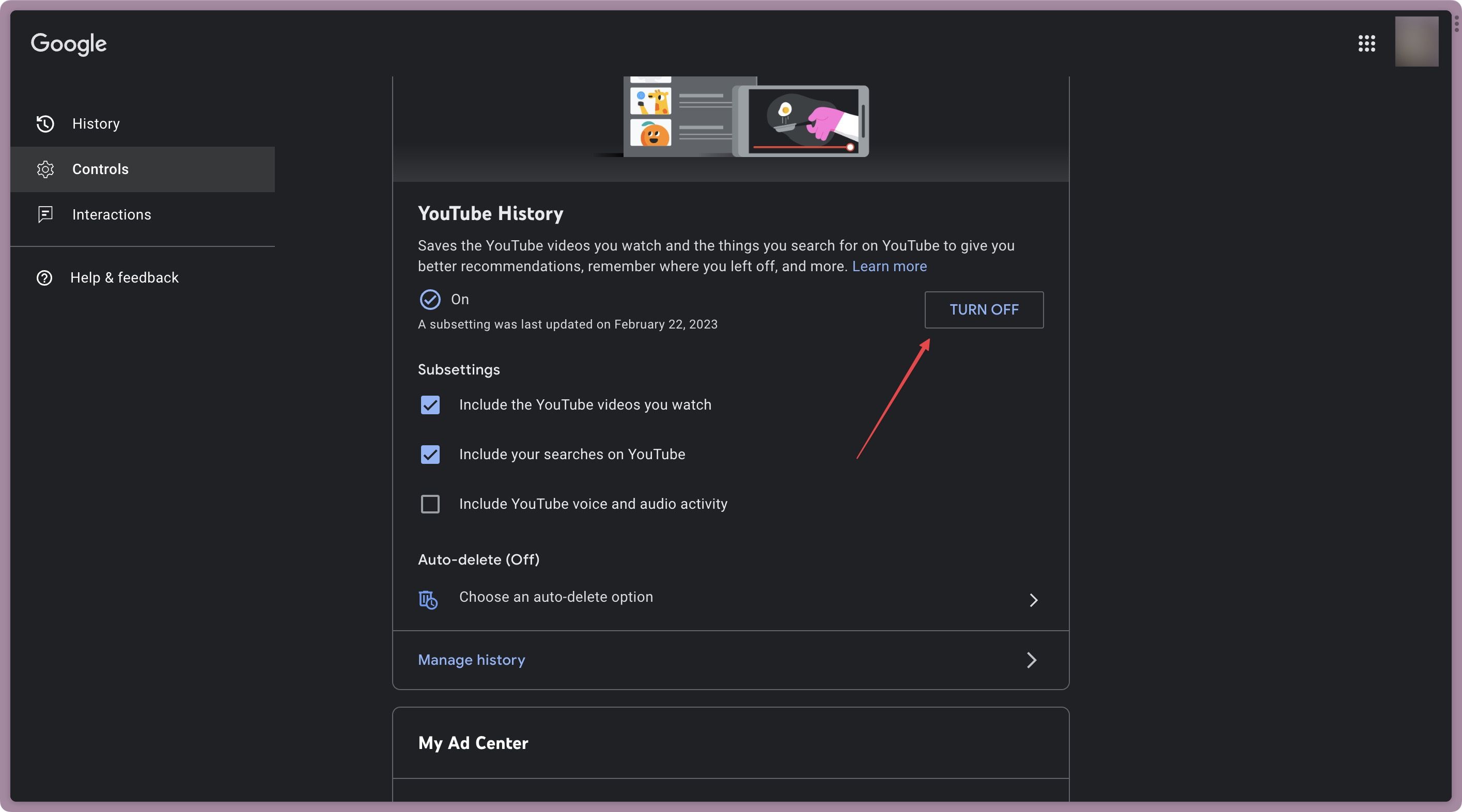Click the Help and feedback icon

44,278
